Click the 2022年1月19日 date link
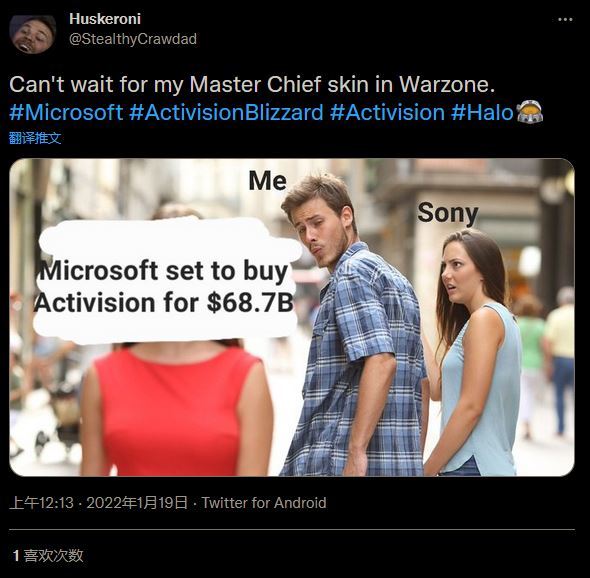 [x=137, y=503]
